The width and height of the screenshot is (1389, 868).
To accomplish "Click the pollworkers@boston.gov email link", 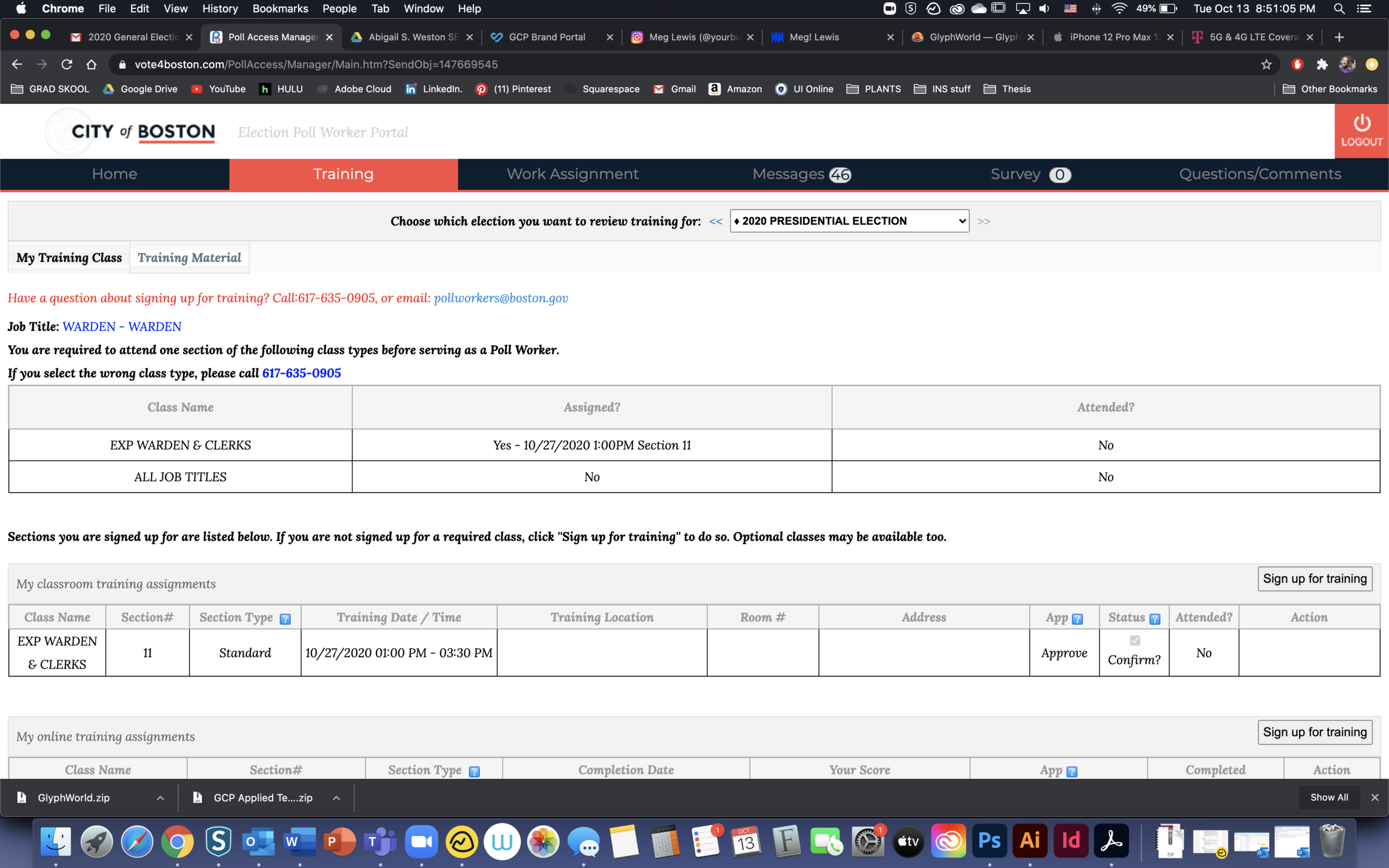I will [501, 298].
